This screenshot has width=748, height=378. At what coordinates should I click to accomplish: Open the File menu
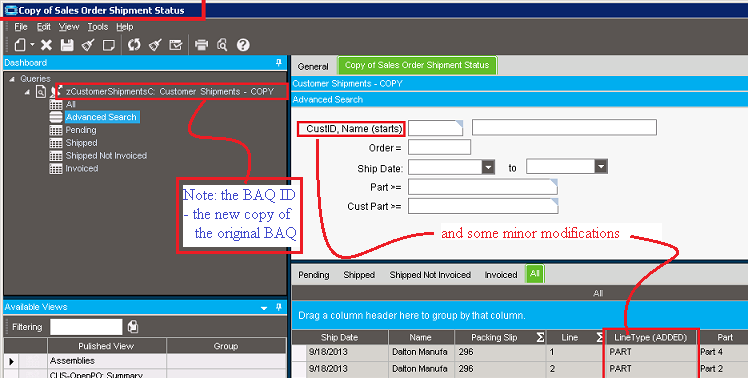click(21, 27)
